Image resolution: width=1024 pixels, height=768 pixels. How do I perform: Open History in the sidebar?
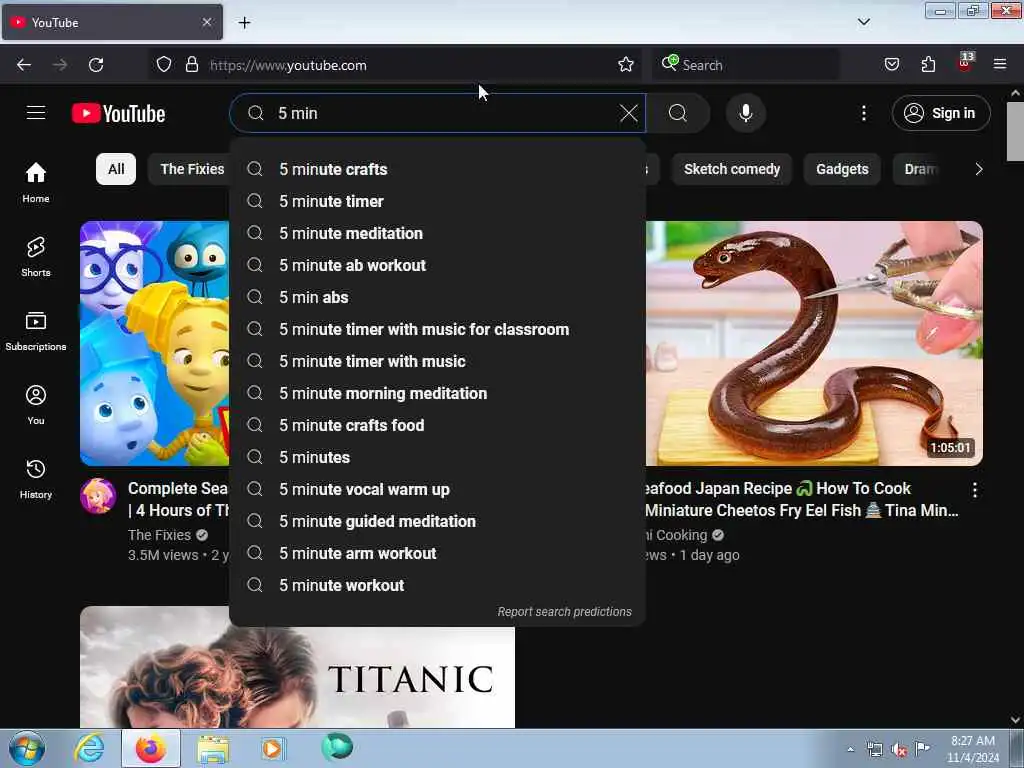[36, 479]
